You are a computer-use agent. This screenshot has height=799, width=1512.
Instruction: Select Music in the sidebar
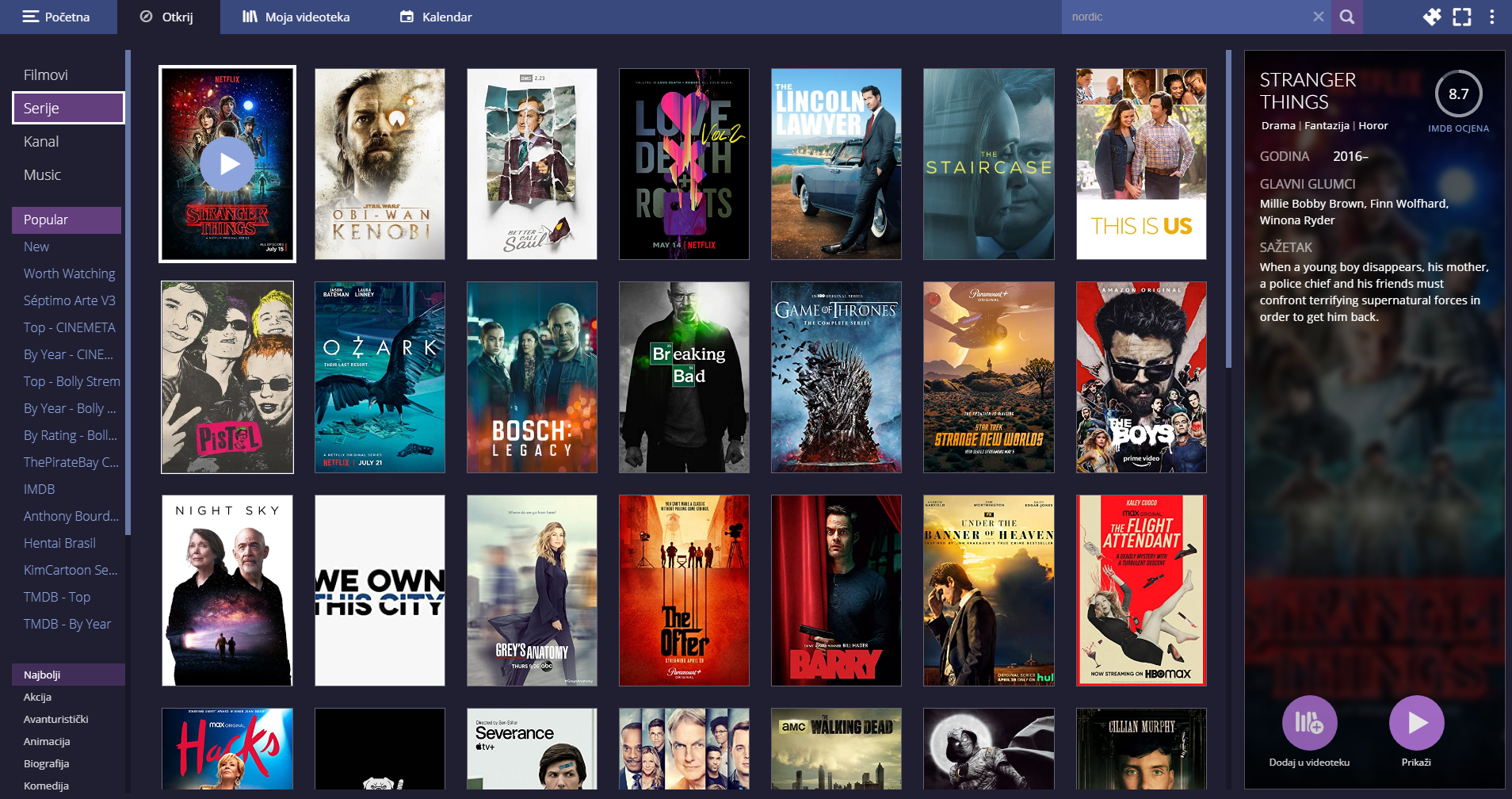(68, 174)
